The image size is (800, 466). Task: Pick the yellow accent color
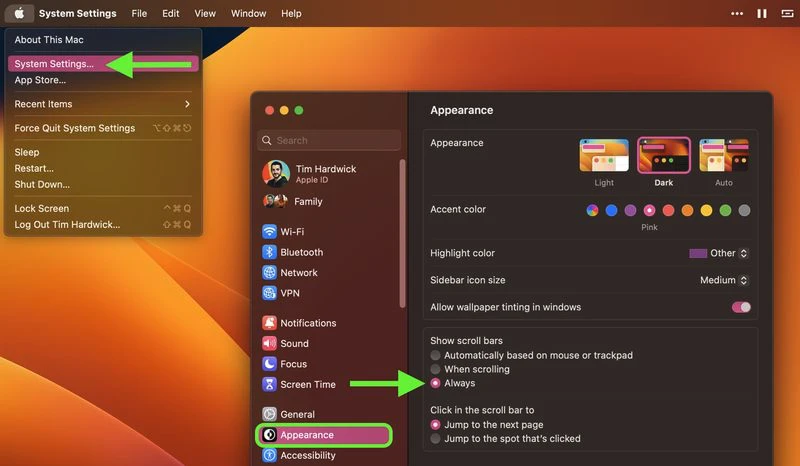pyautogui.click(x=706, y=210)
